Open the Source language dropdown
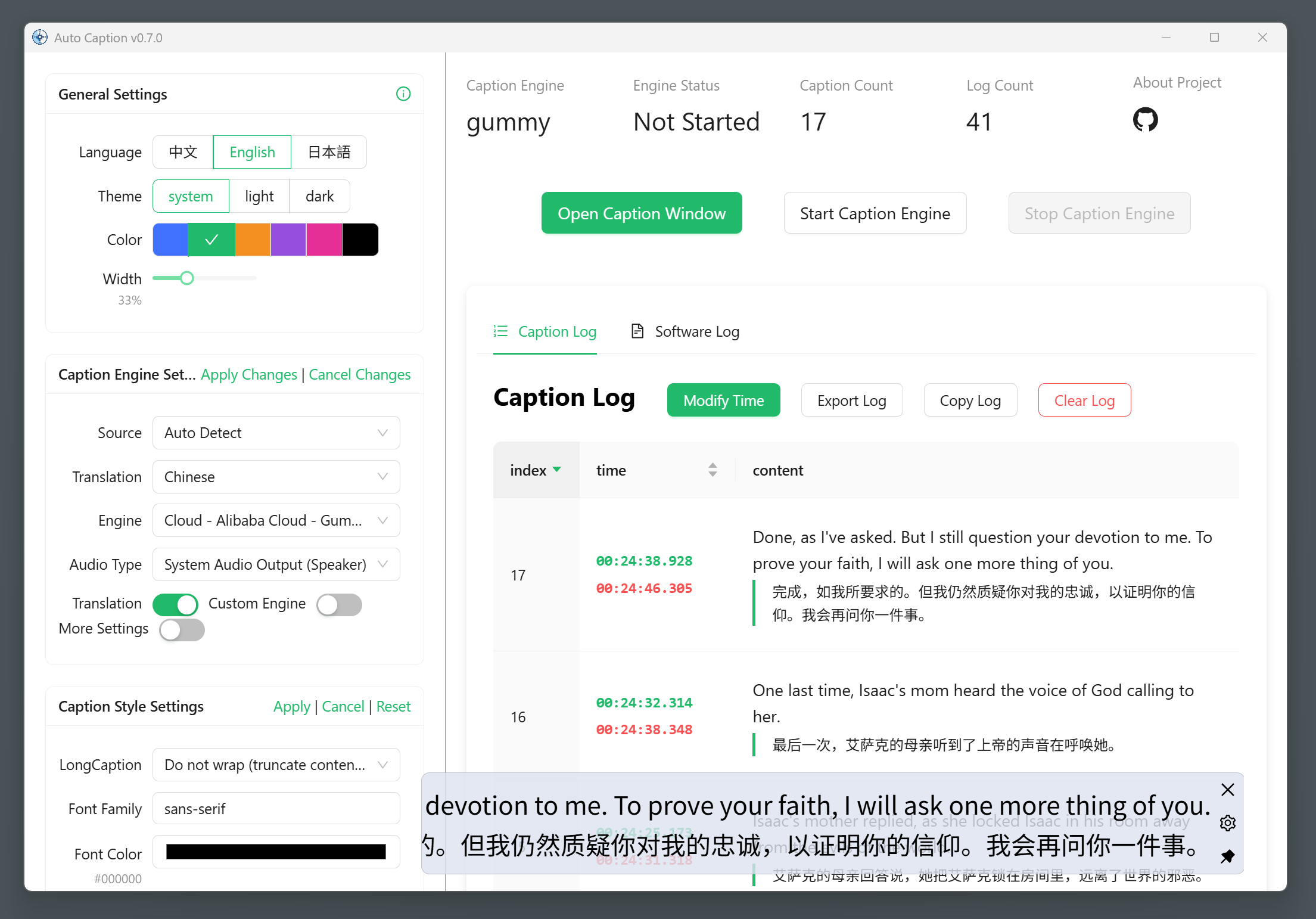1316x919 pixels. 276,433
